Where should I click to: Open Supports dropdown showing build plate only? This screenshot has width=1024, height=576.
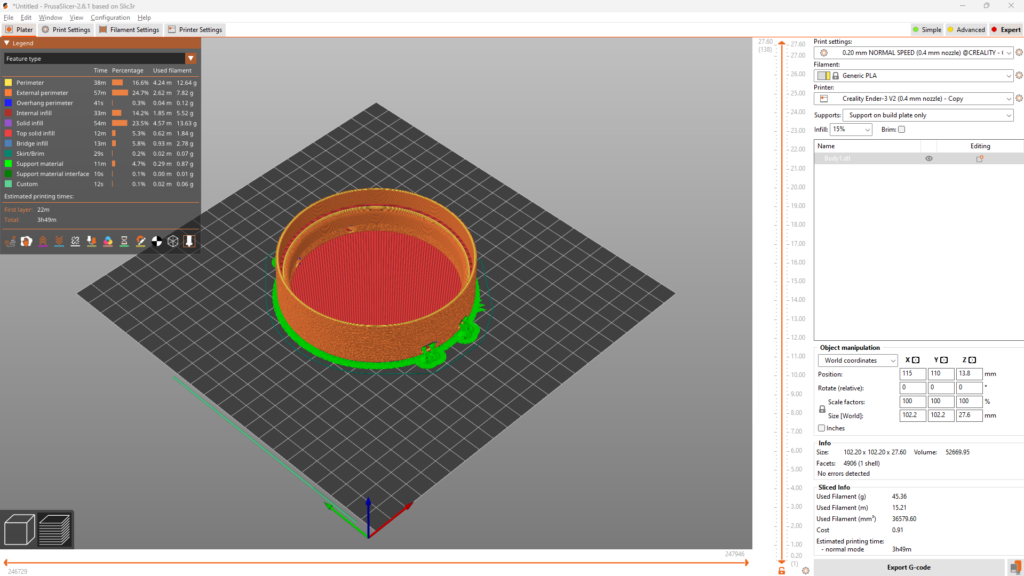tap(928, 115)
